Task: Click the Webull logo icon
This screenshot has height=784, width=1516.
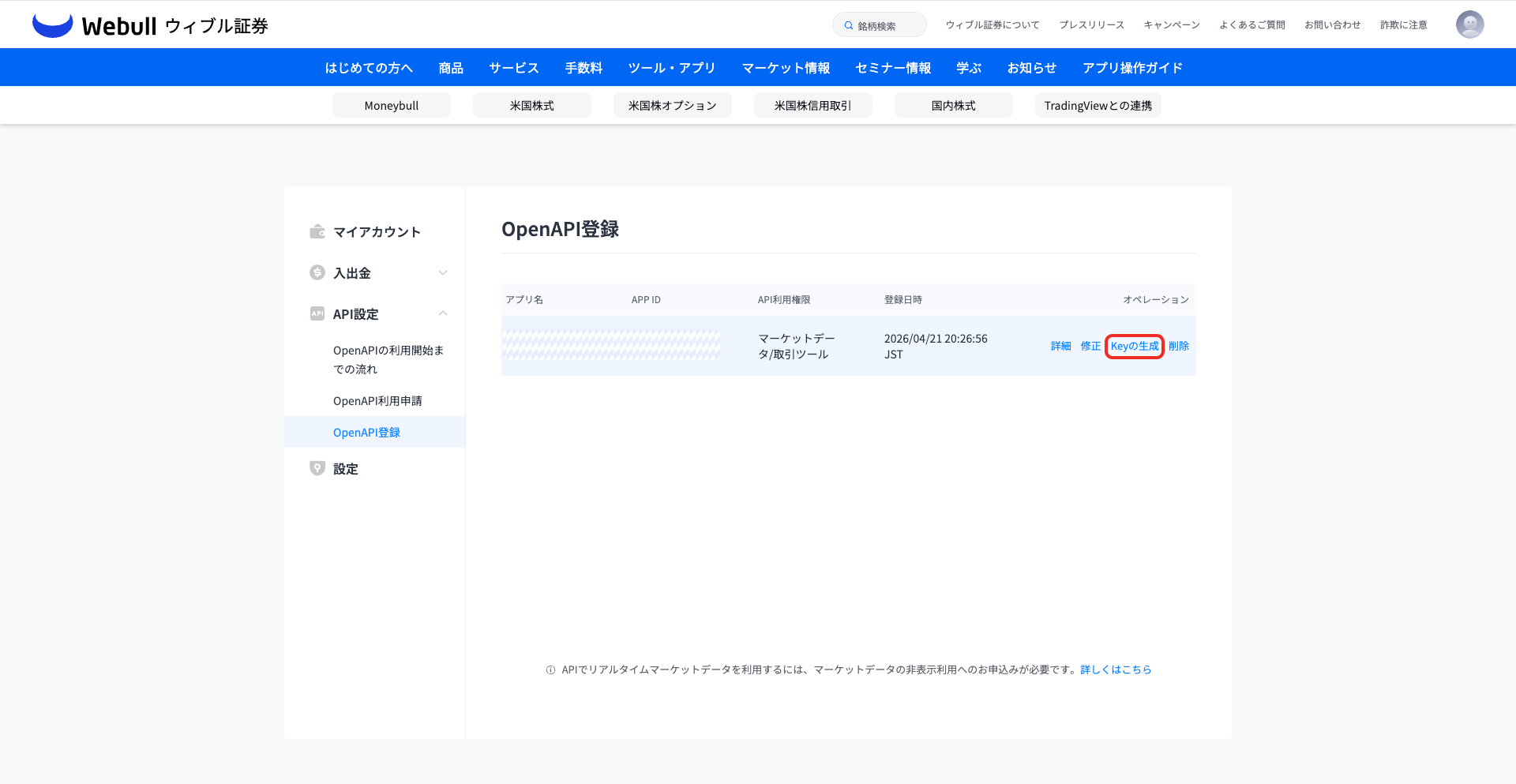Action: pyautogui.click(x=52, y=25)
